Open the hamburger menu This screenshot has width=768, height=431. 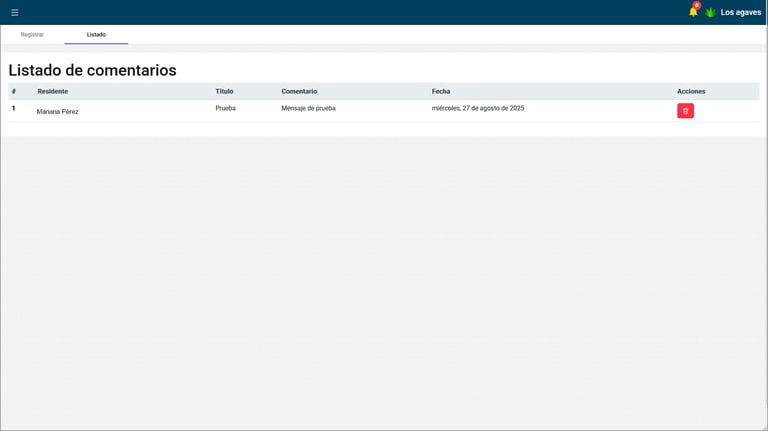coord(15,12)
